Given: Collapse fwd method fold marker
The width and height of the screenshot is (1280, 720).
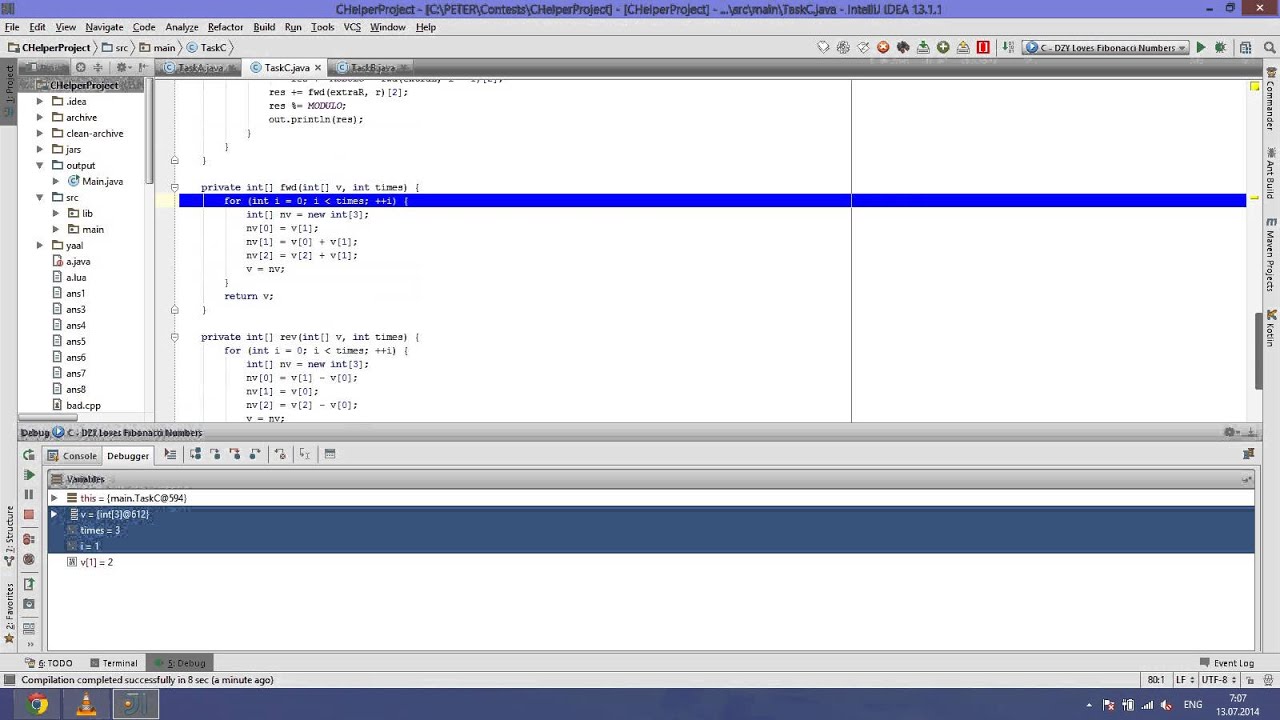Looking at the screenshot, I should [x=174, y=187].
